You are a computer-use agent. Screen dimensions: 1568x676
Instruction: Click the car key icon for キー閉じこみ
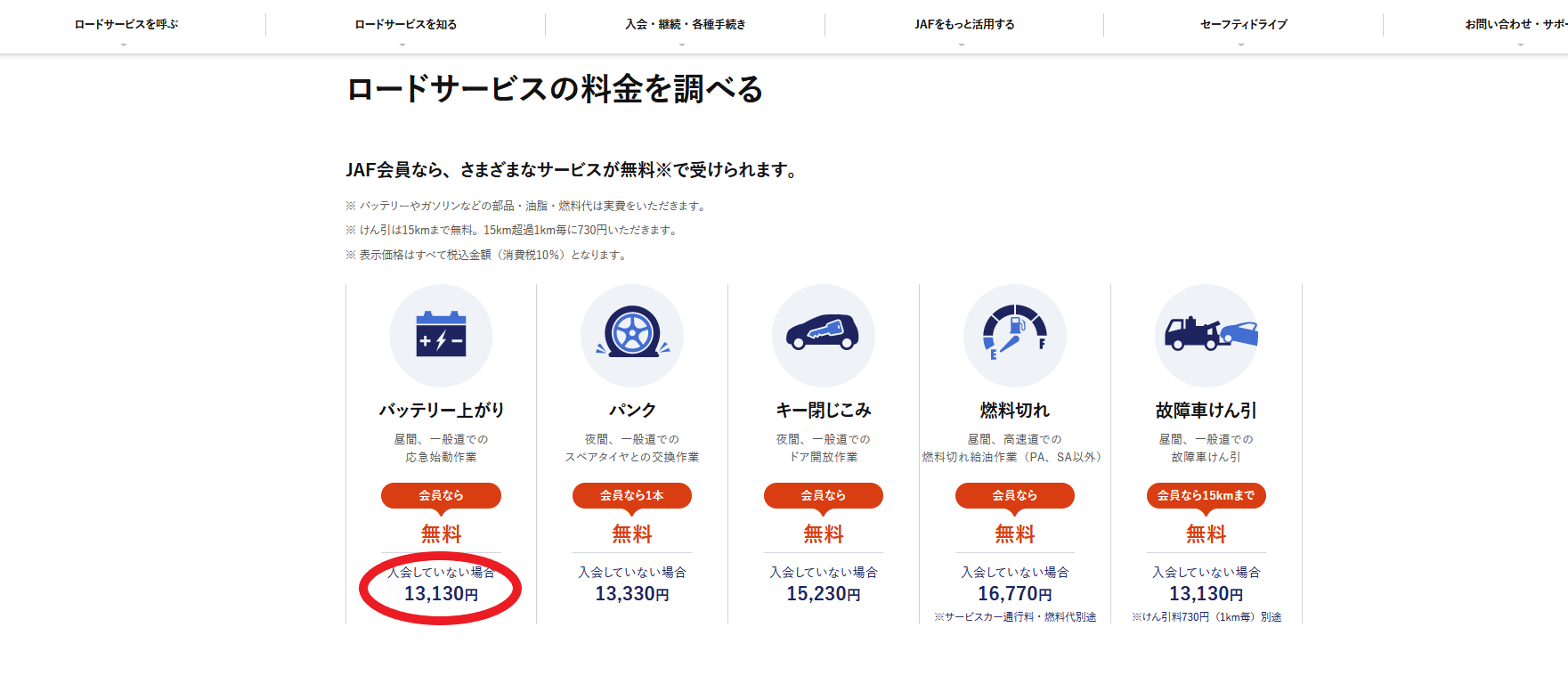click(x=824, y=335)
